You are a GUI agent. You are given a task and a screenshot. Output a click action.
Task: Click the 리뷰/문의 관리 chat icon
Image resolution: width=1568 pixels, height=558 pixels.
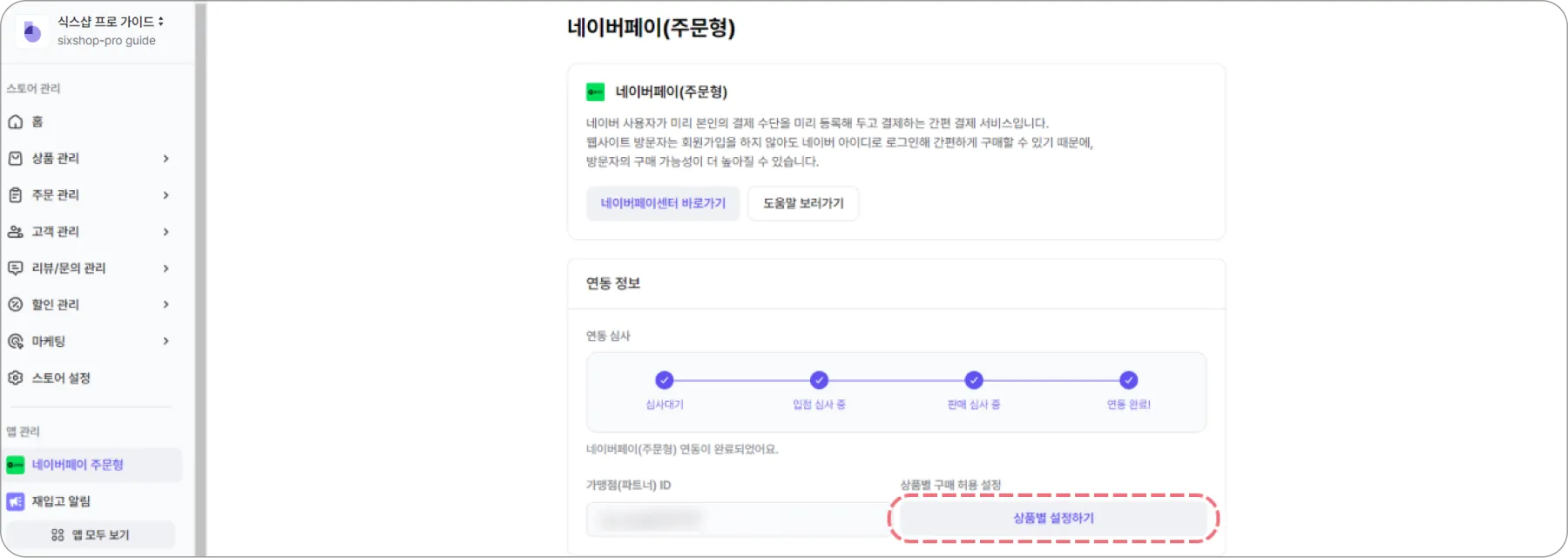15,269
